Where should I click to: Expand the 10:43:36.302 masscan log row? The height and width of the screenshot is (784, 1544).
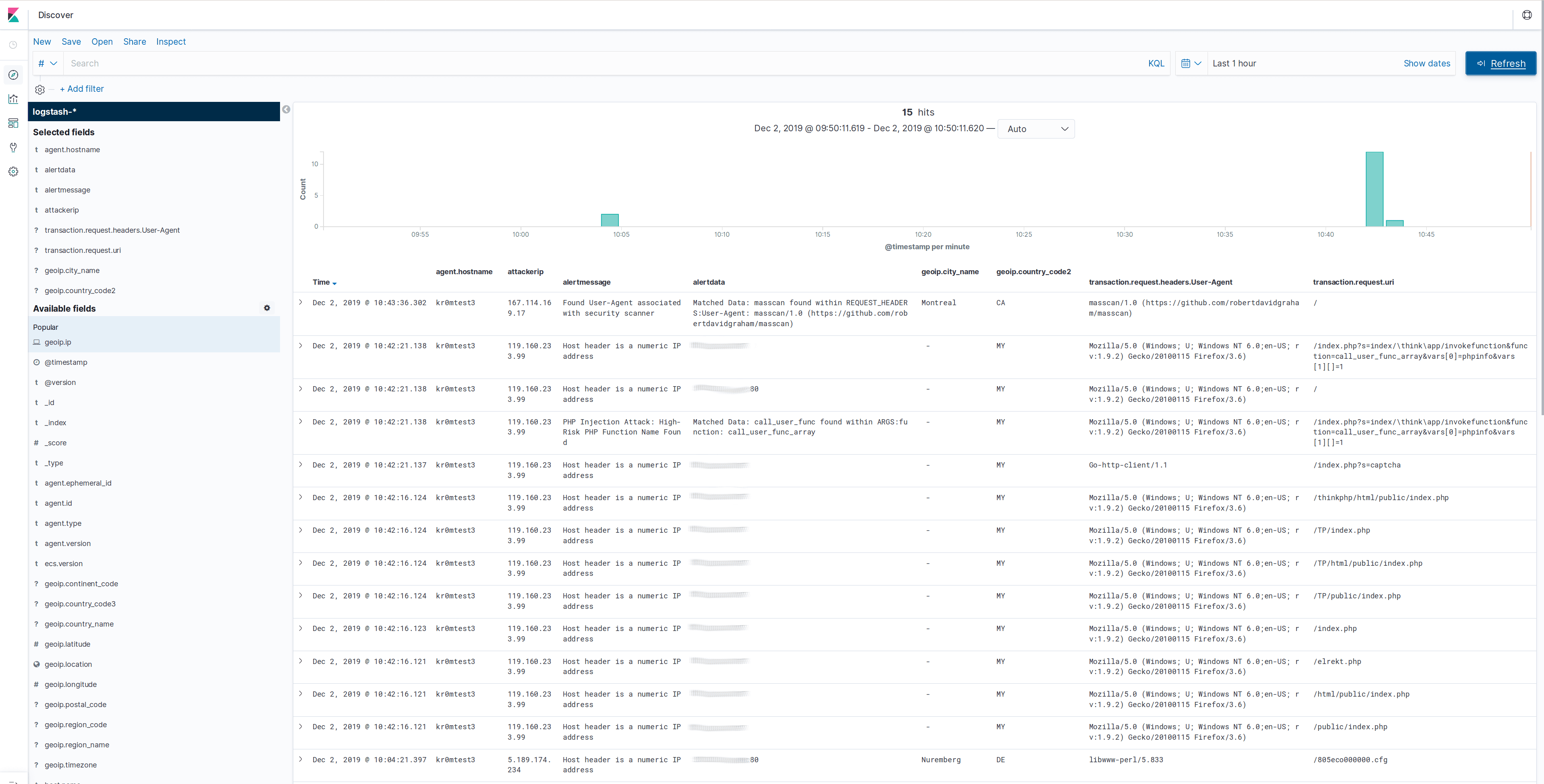coord(301,302)
